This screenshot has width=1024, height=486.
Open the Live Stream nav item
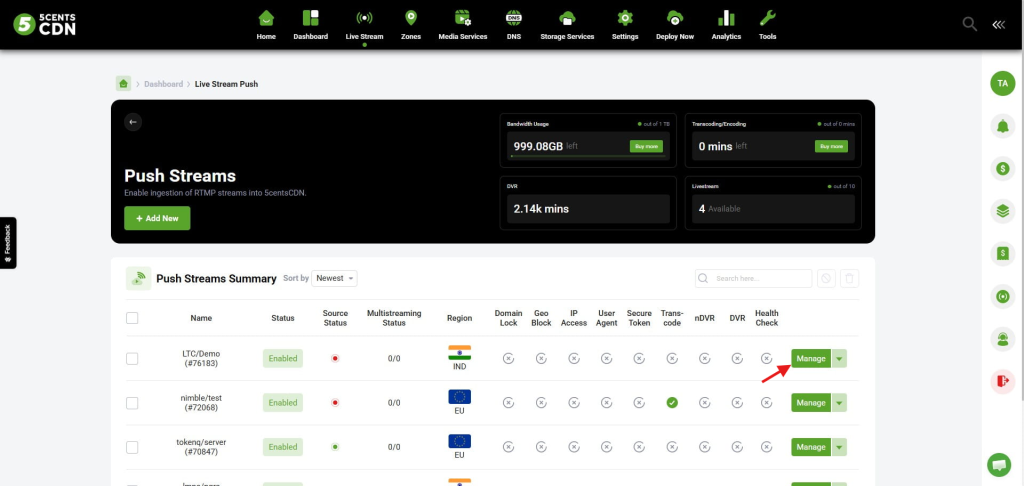[x=364, y=25]
